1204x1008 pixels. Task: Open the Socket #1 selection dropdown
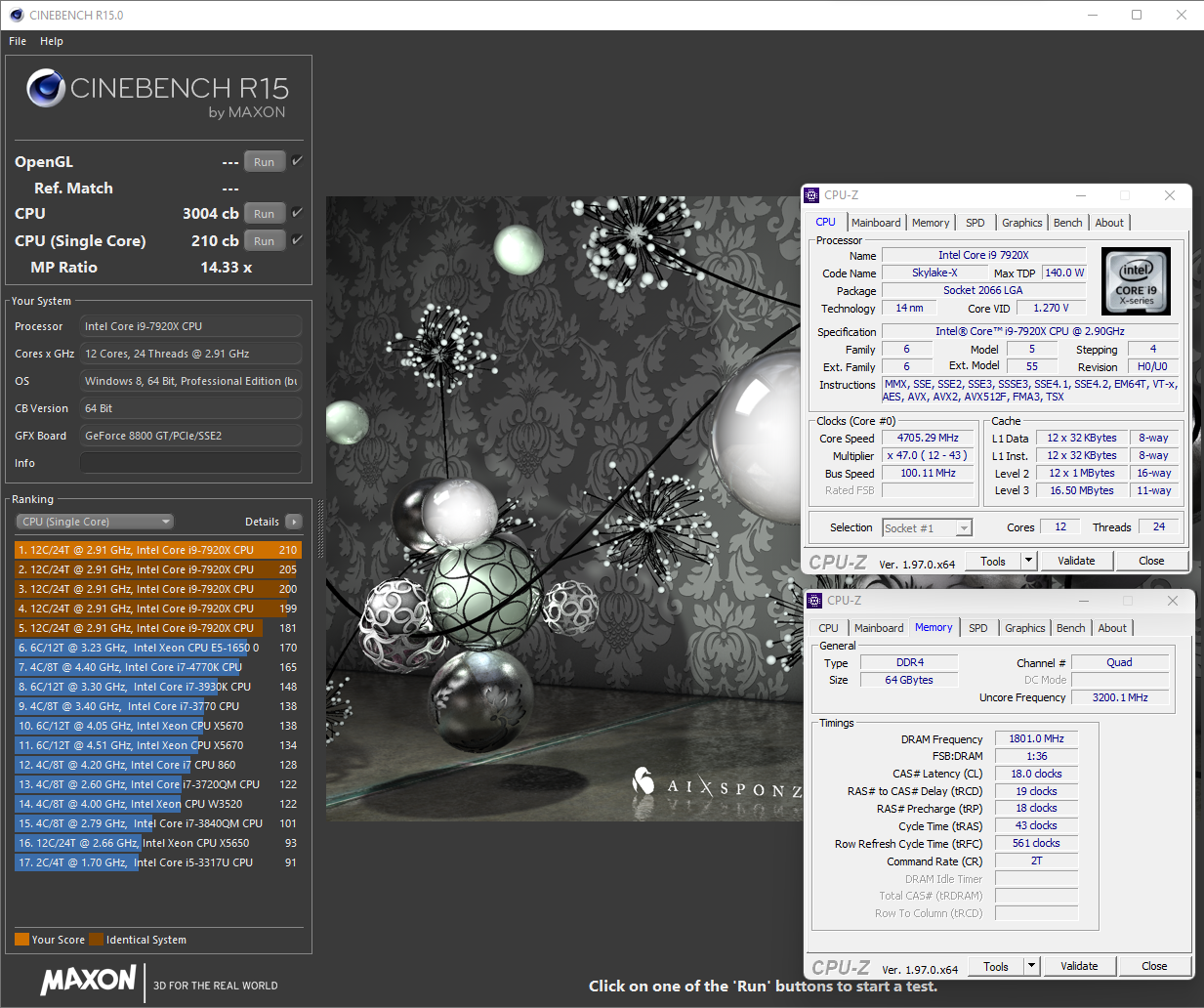(927, 527)
